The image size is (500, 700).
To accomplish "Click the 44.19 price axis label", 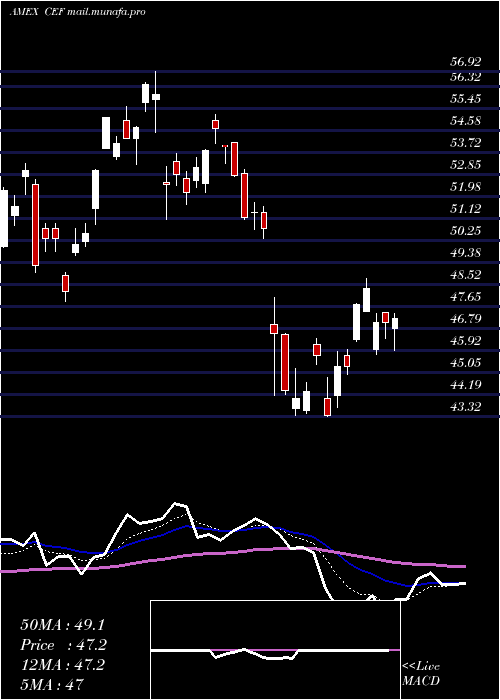I will click(465, 384).
